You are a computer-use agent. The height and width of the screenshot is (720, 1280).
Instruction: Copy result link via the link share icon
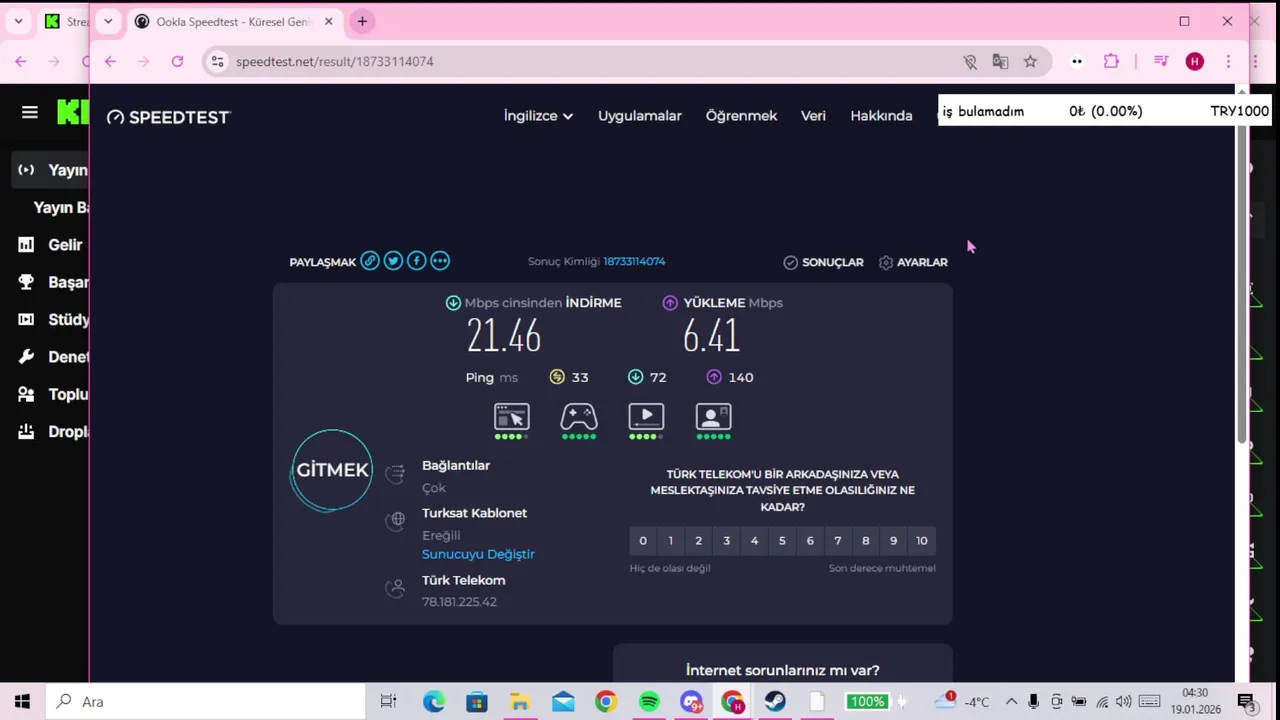click(x=370, y=261)
